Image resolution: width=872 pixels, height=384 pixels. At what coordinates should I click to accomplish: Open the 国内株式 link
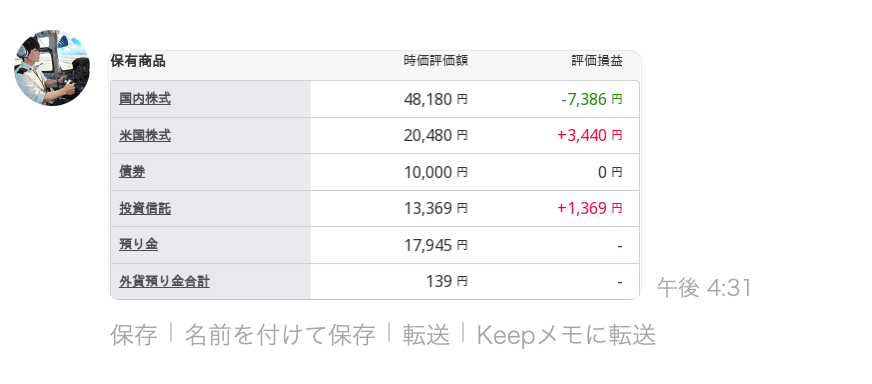[145, 99]
